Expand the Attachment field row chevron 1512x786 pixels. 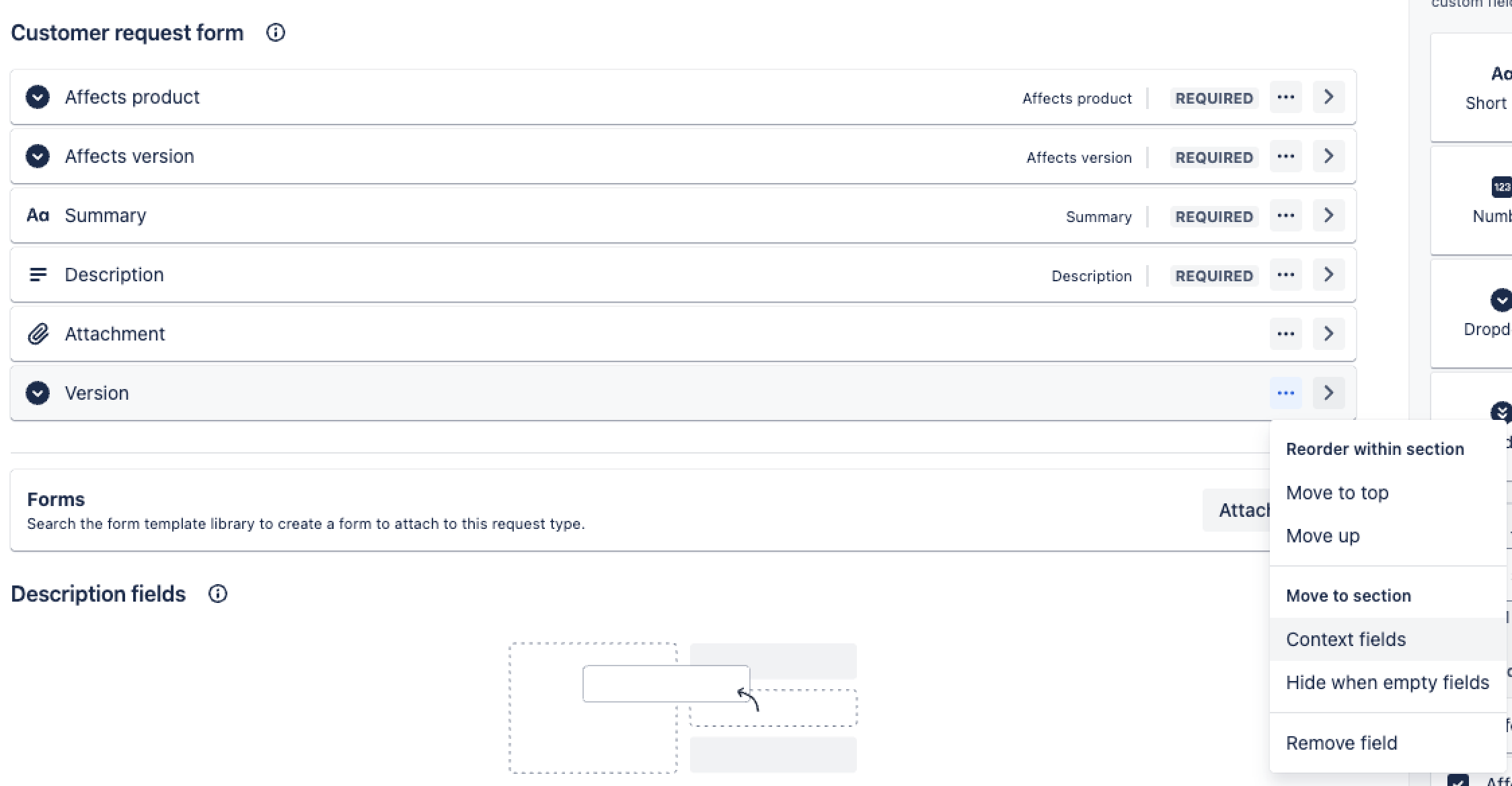1328,333
